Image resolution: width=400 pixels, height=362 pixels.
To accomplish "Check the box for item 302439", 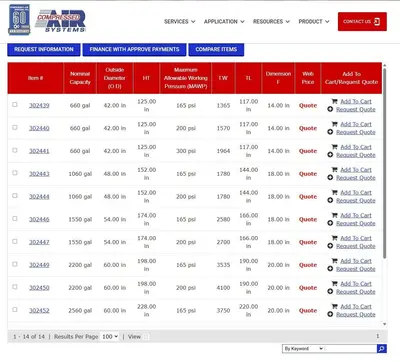I will tap(15, 104).
